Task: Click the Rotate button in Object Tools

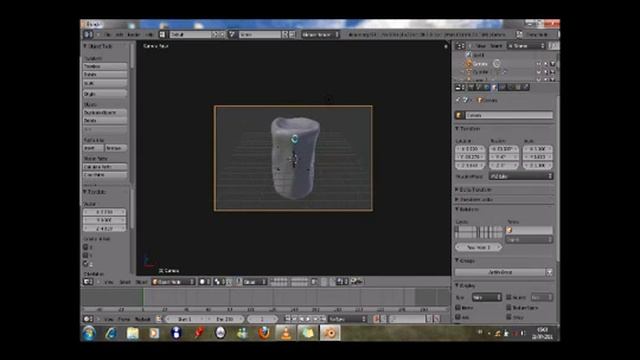Action: [105, 74]
